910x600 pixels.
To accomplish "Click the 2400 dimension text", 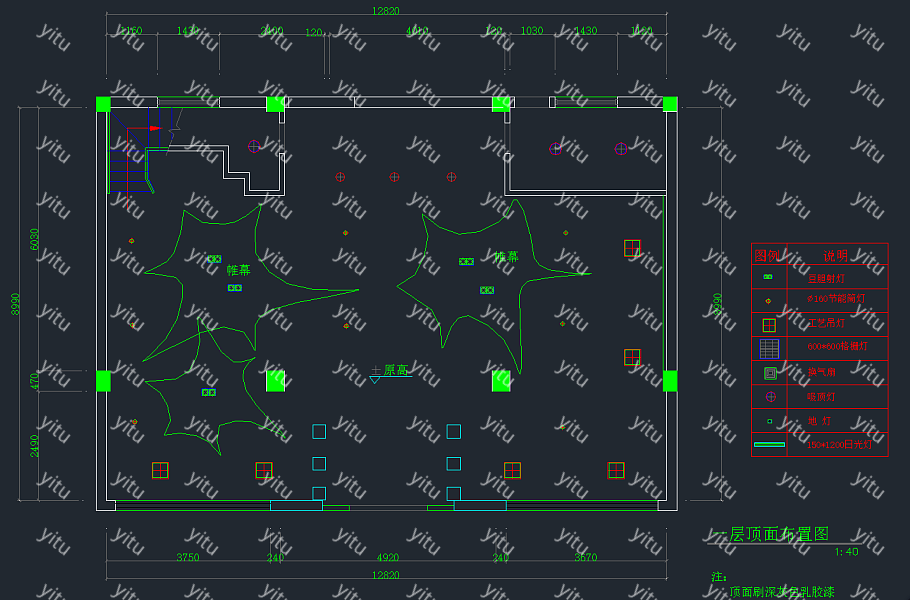I will 272,31.
